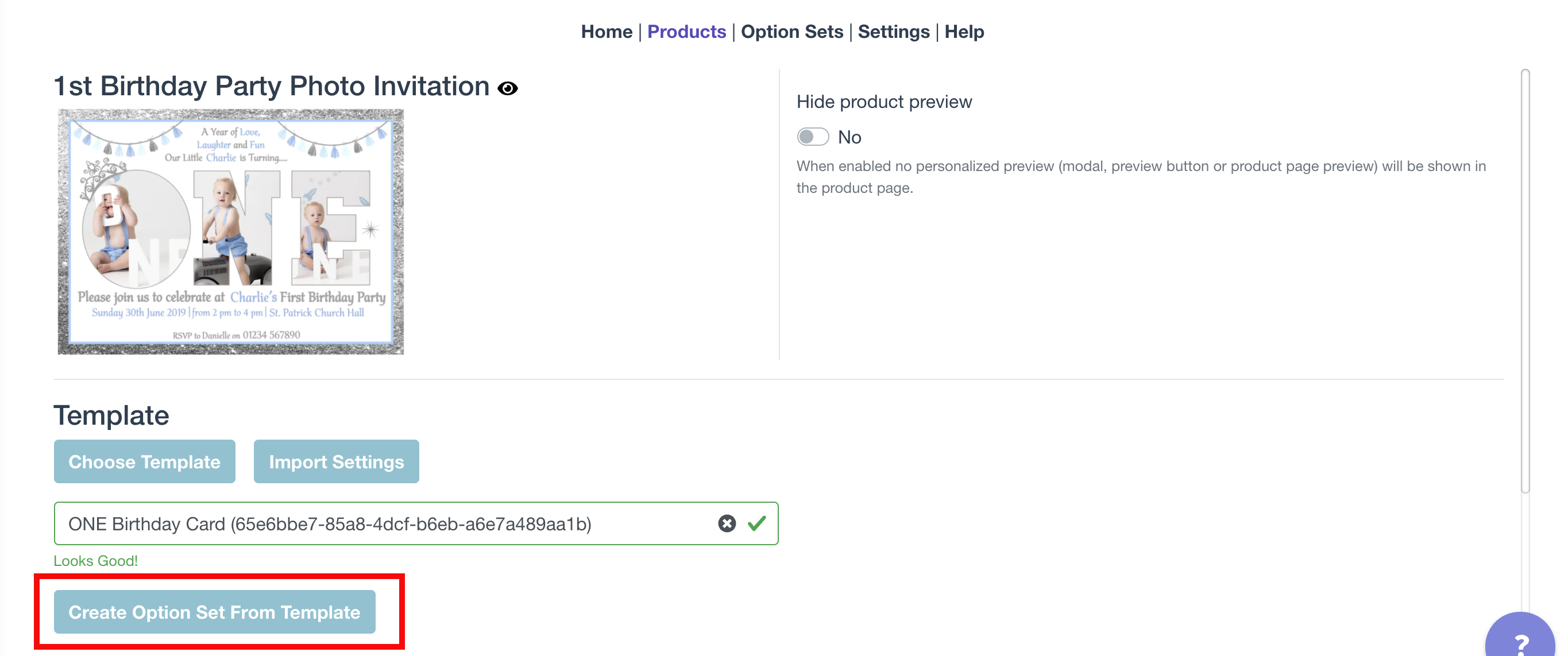Navigate to Option Sets

click(x=791, y=32)
